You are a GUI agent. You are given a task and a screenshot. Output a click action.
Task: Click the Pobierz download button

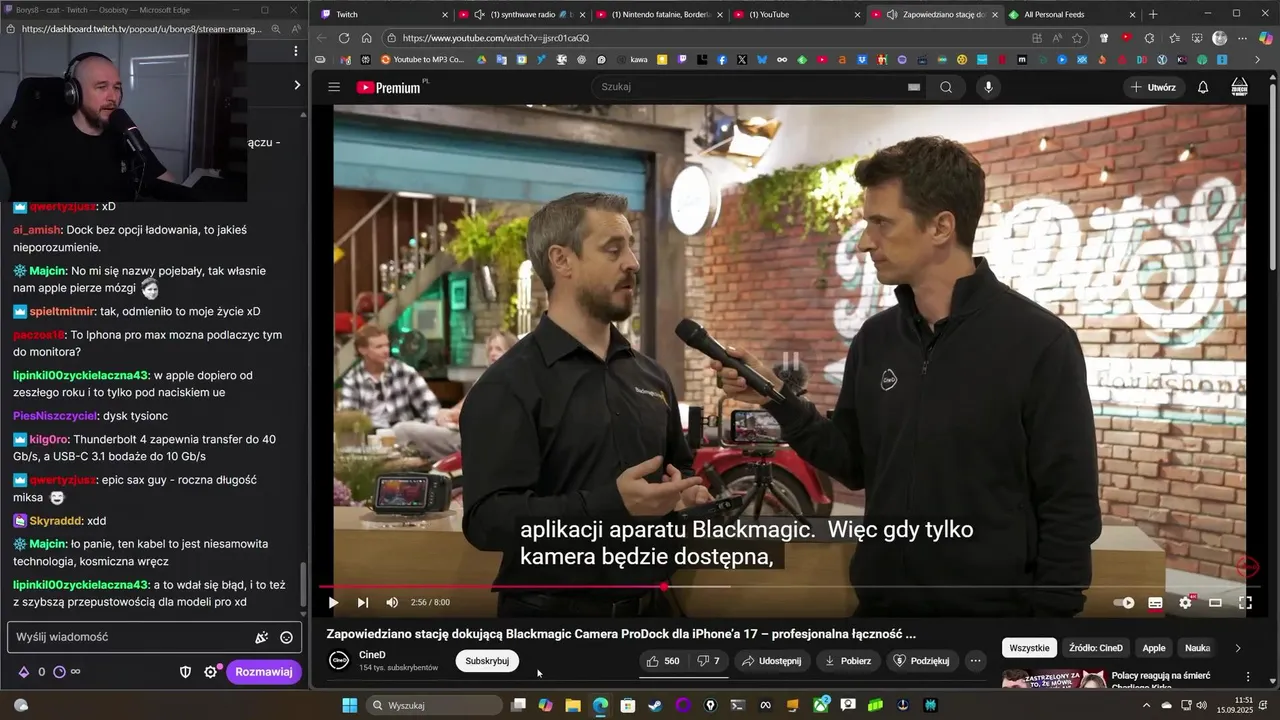click(847, 661)
